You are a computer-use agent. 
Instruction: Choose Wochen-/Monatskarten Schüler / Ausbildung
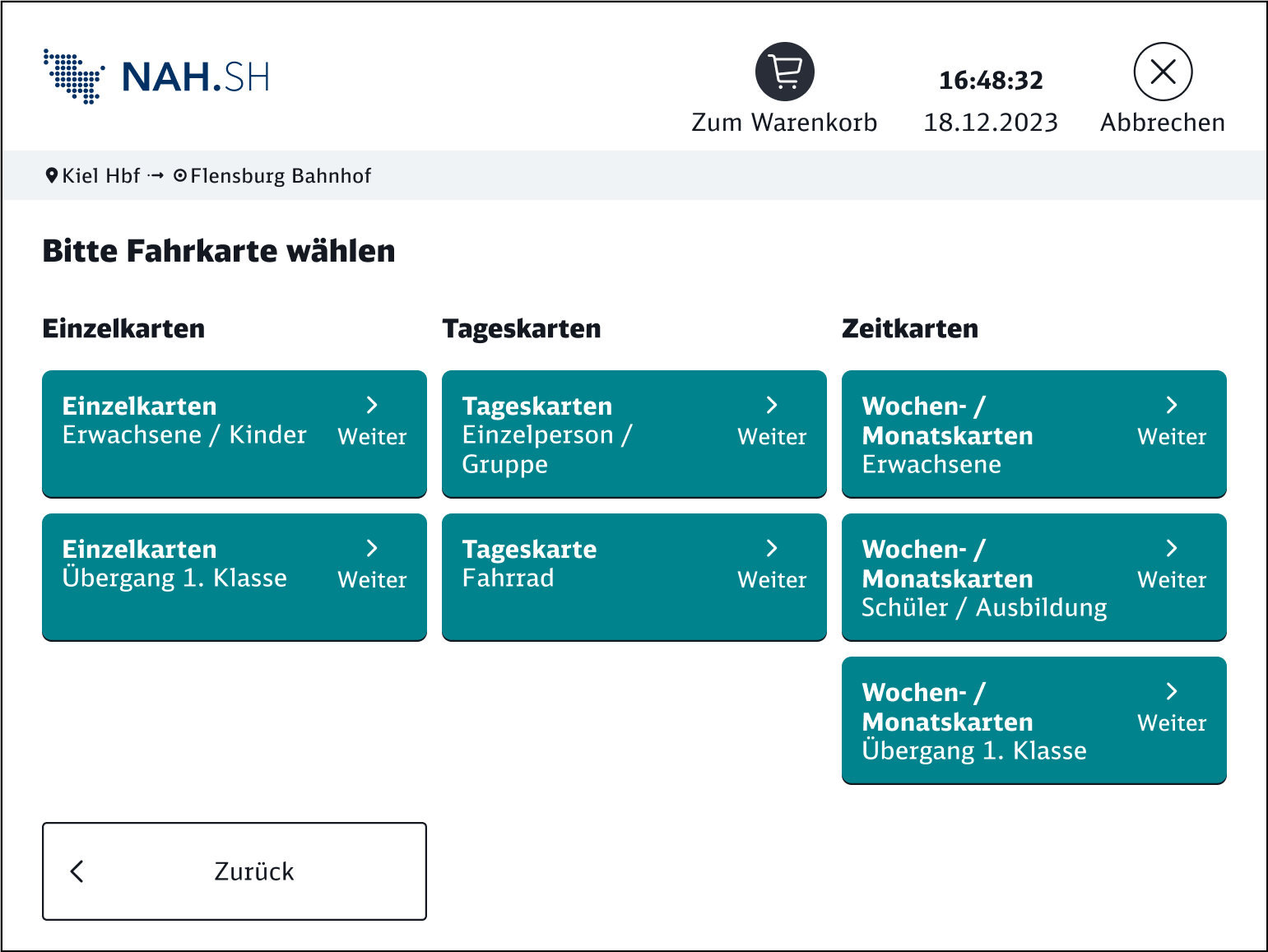tap(1033, 576)
